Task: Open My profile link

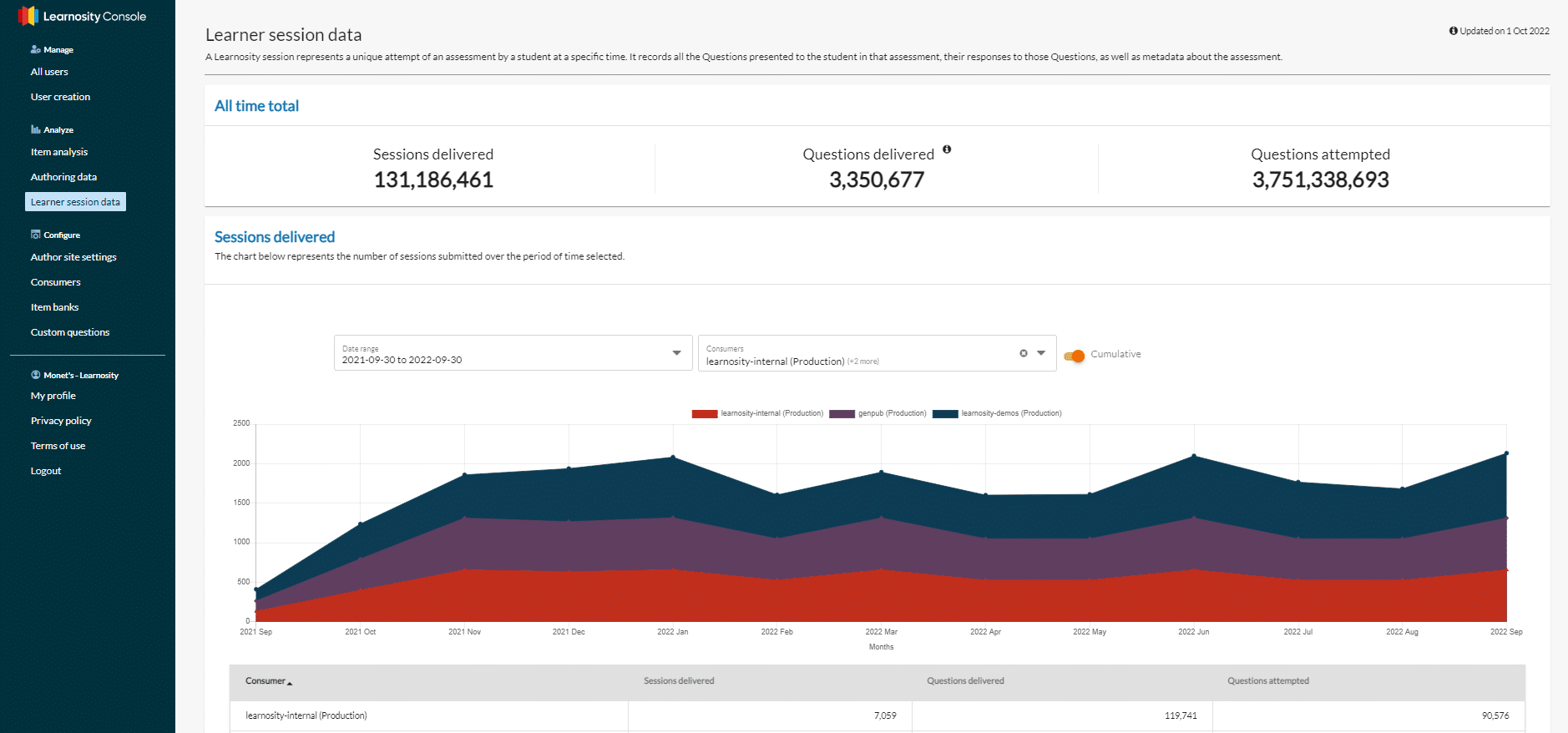Action: [53, 396]
